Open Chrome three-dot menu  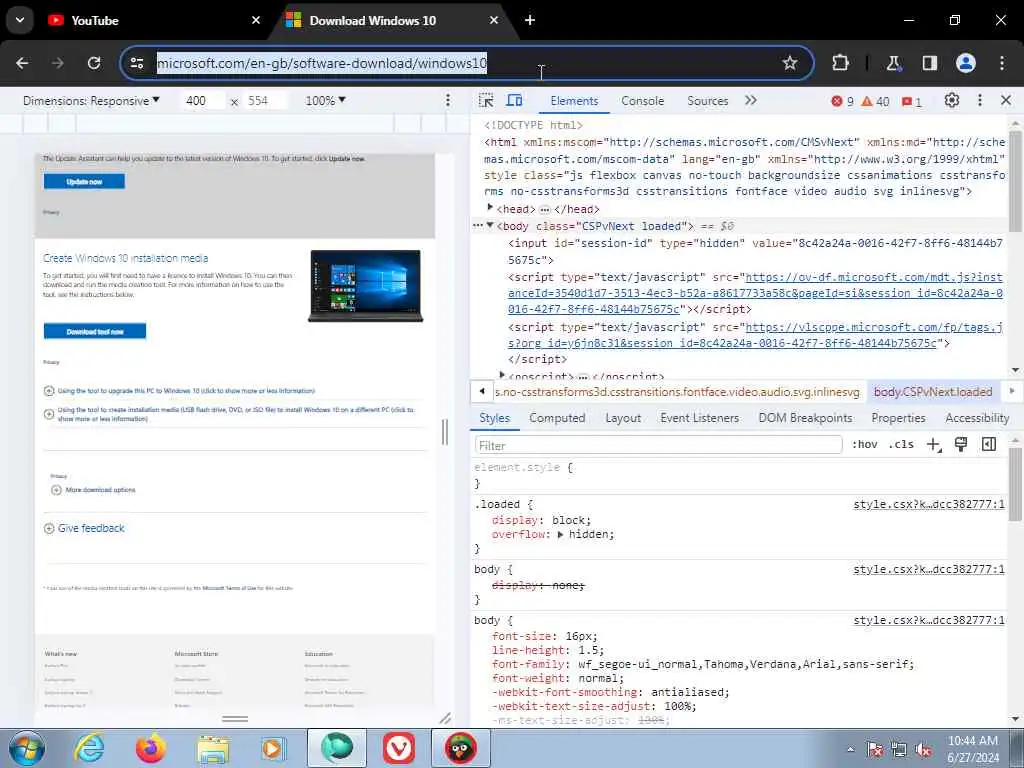click(1002, 63)
